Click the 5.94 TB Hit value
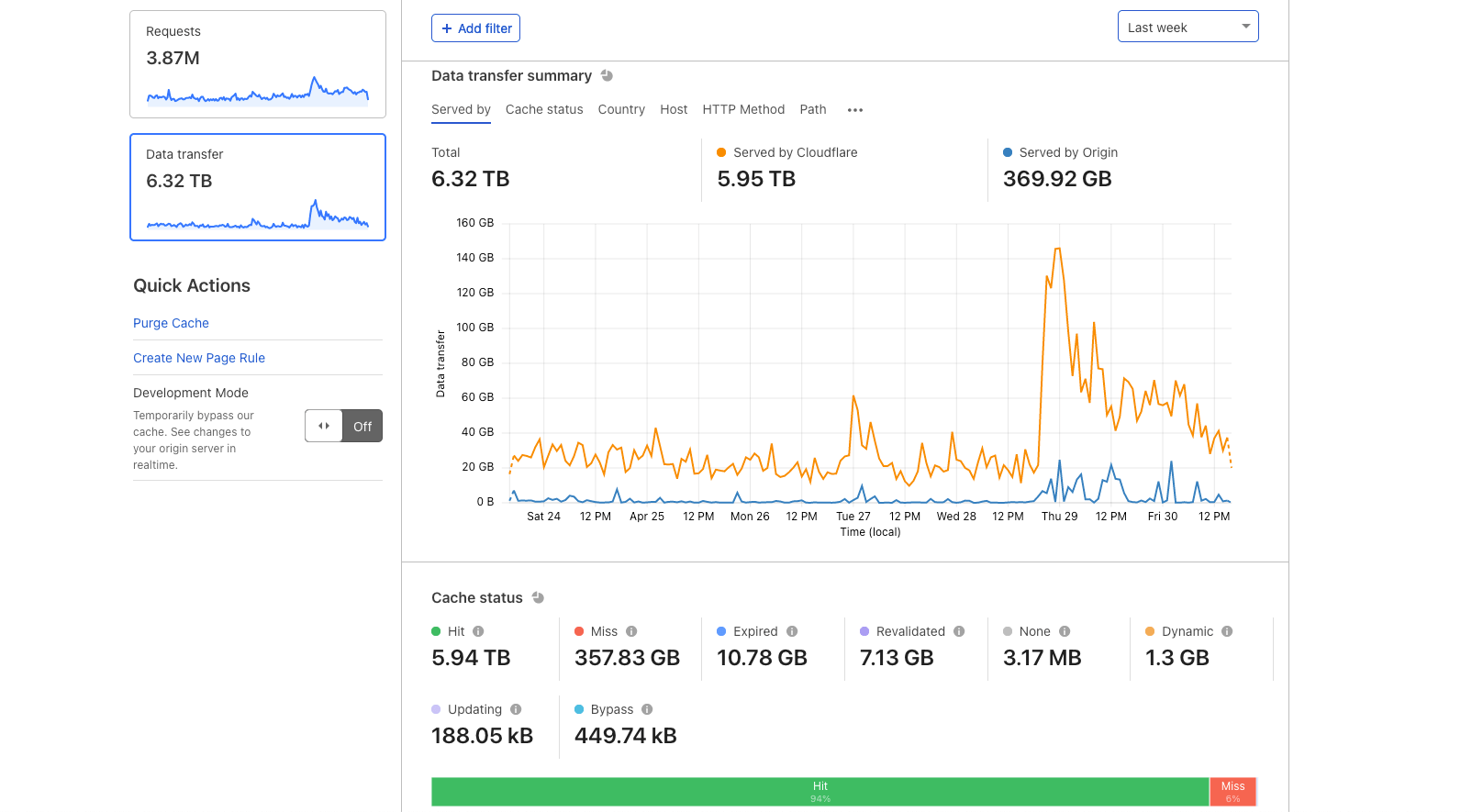 point(471,658)
